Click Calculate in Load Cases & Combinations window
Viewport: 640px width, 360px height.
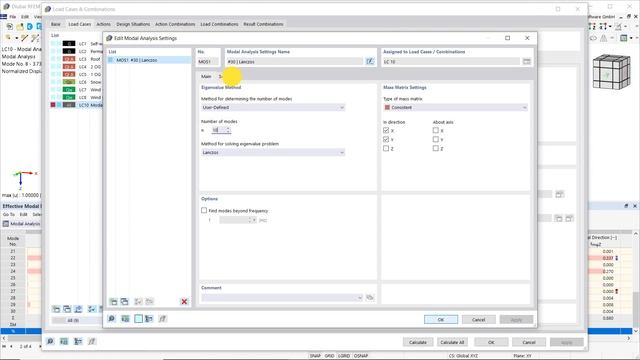pyautogui.click(x=418, y=342)
